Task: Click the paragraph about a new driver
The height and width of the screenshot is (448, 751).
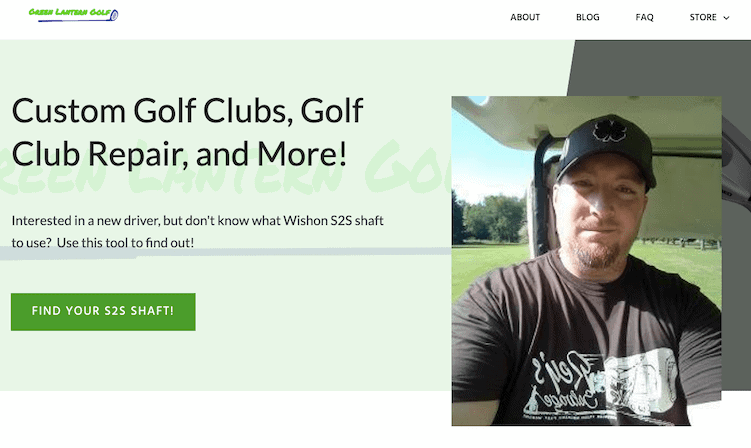Action: tap(197, 231)
